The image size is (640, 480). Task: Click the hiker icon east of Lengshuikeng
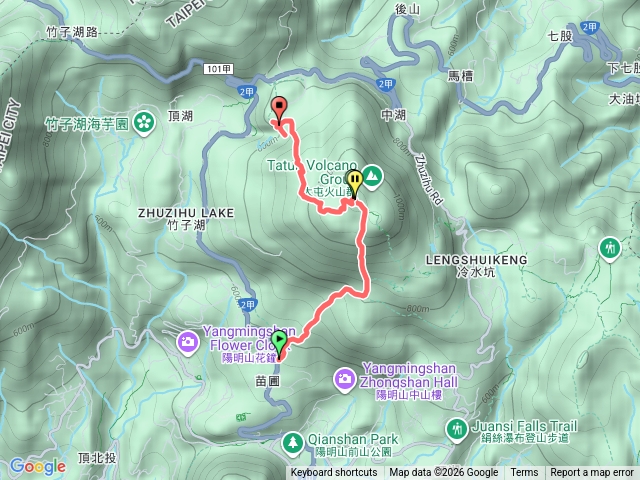pos(610,249)
